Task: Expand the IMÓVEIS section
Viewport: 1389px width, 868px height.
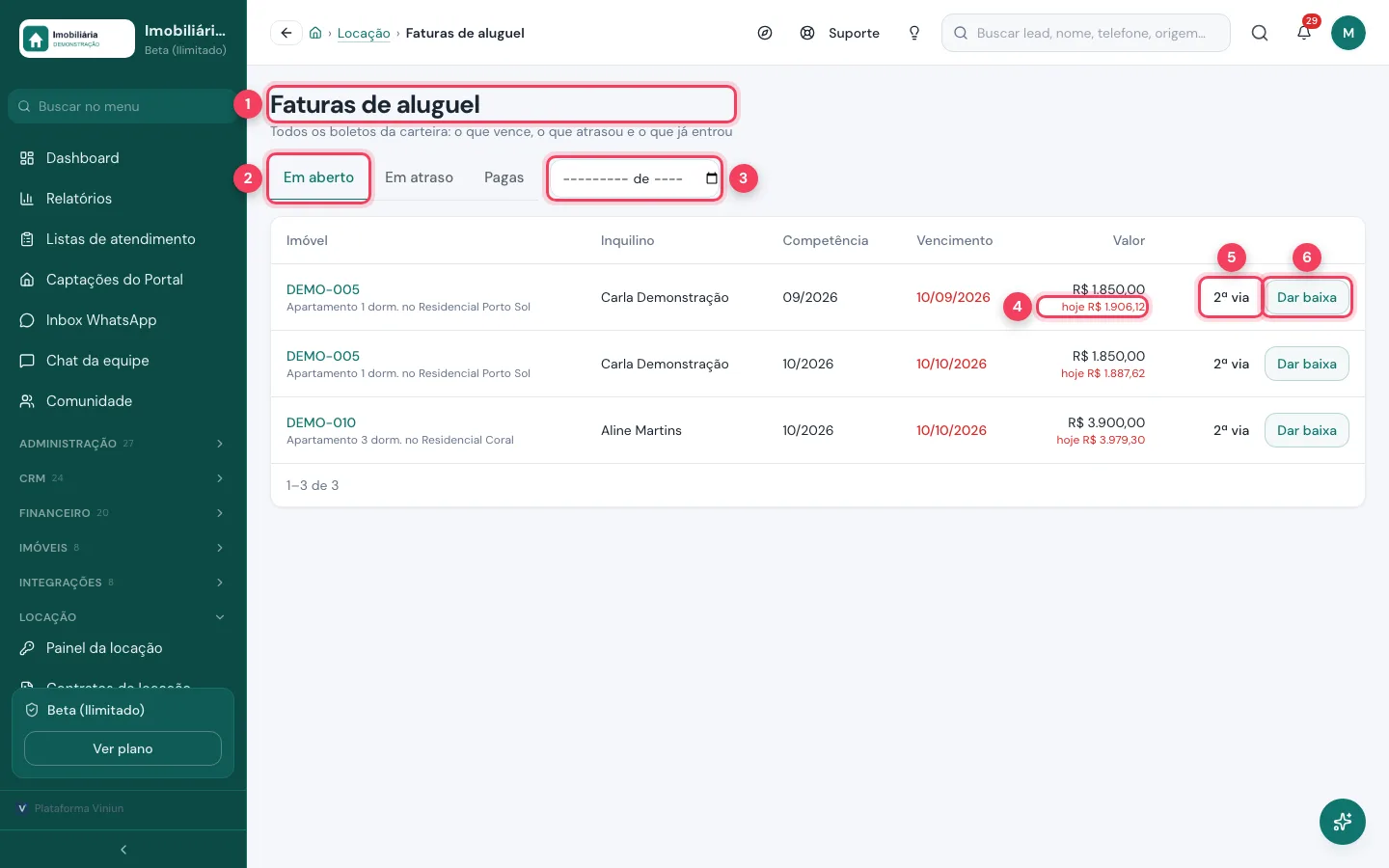Action: (123, 548)
